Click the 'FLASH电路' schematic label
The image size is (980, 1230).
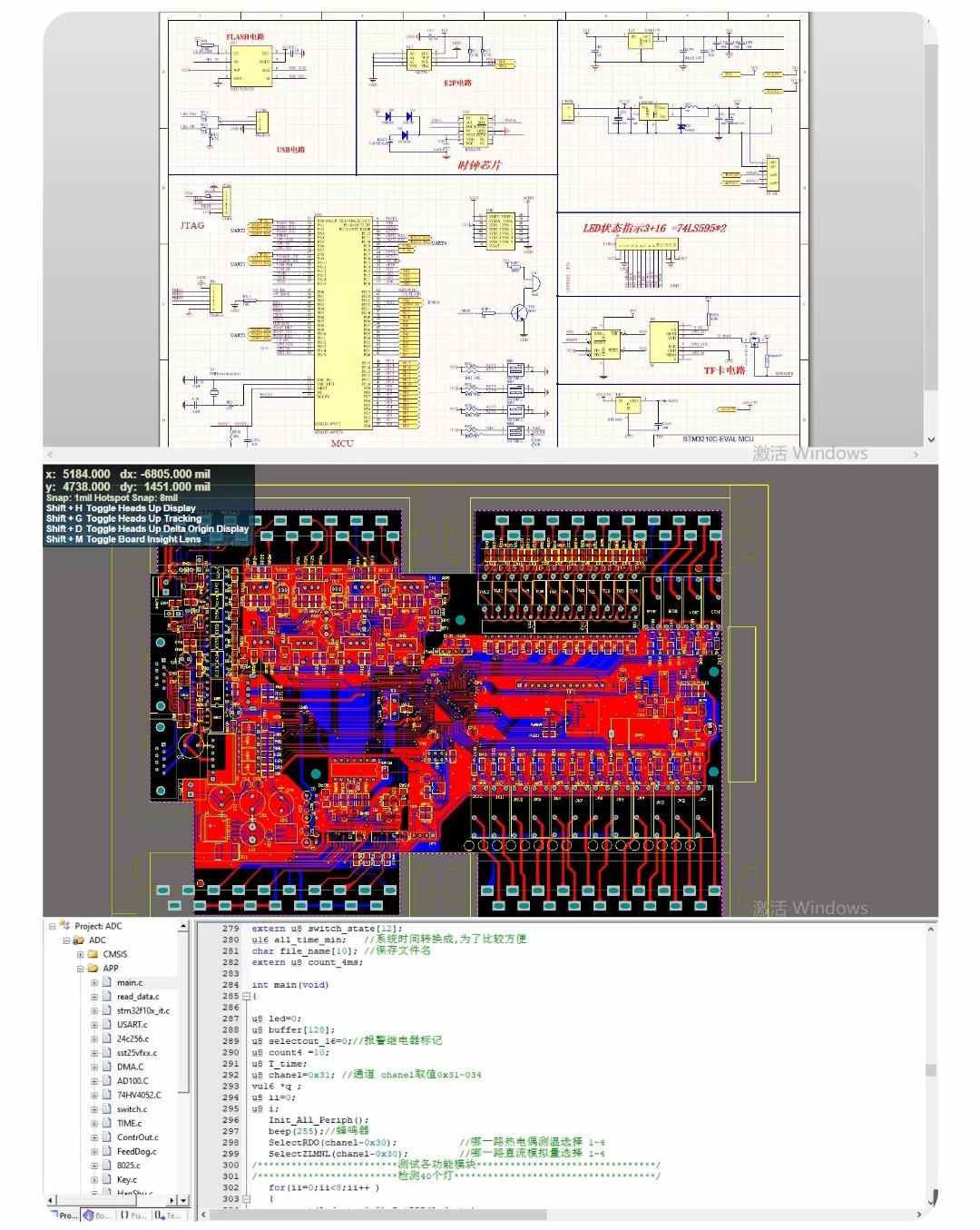pos(245,37)
